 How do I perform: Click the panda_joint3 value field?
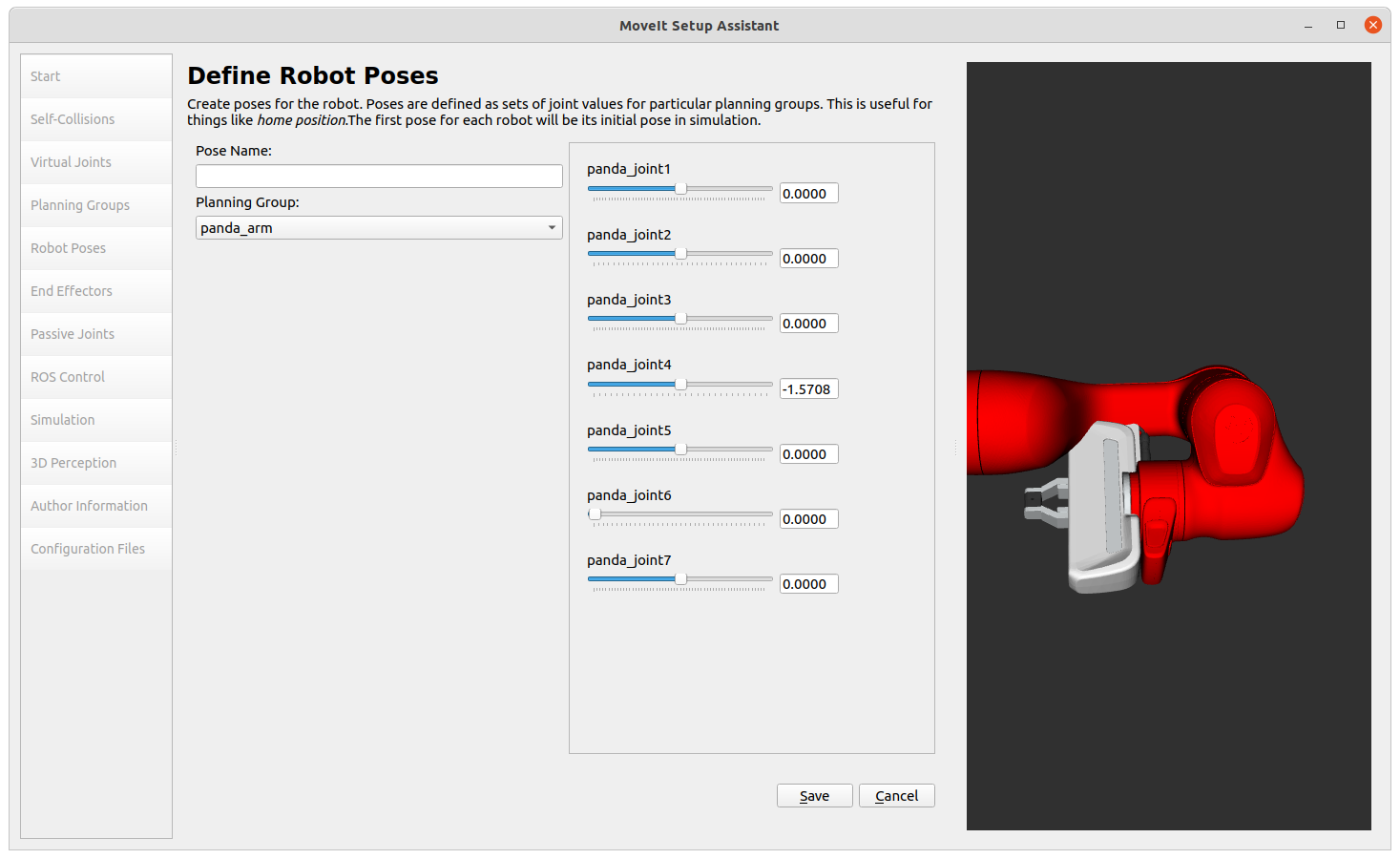[809, 324]
